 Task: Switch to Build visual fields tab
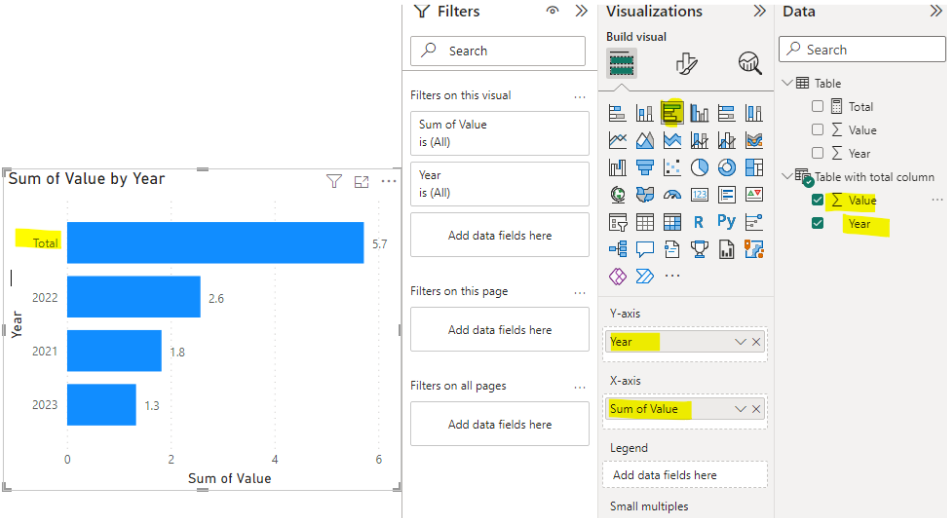tap(621, 63)
